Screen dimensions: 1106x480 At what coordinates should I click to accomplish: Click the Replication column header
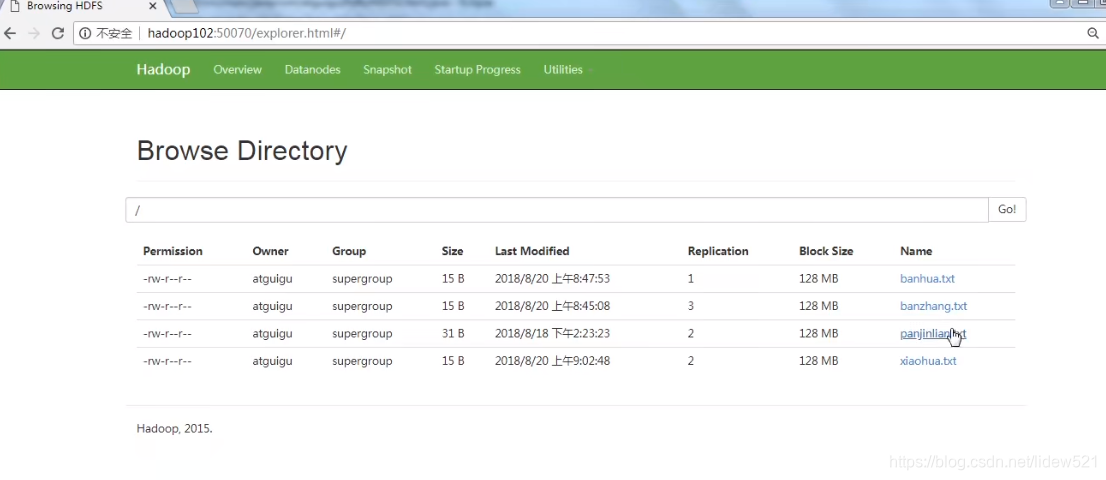[718, 251]
